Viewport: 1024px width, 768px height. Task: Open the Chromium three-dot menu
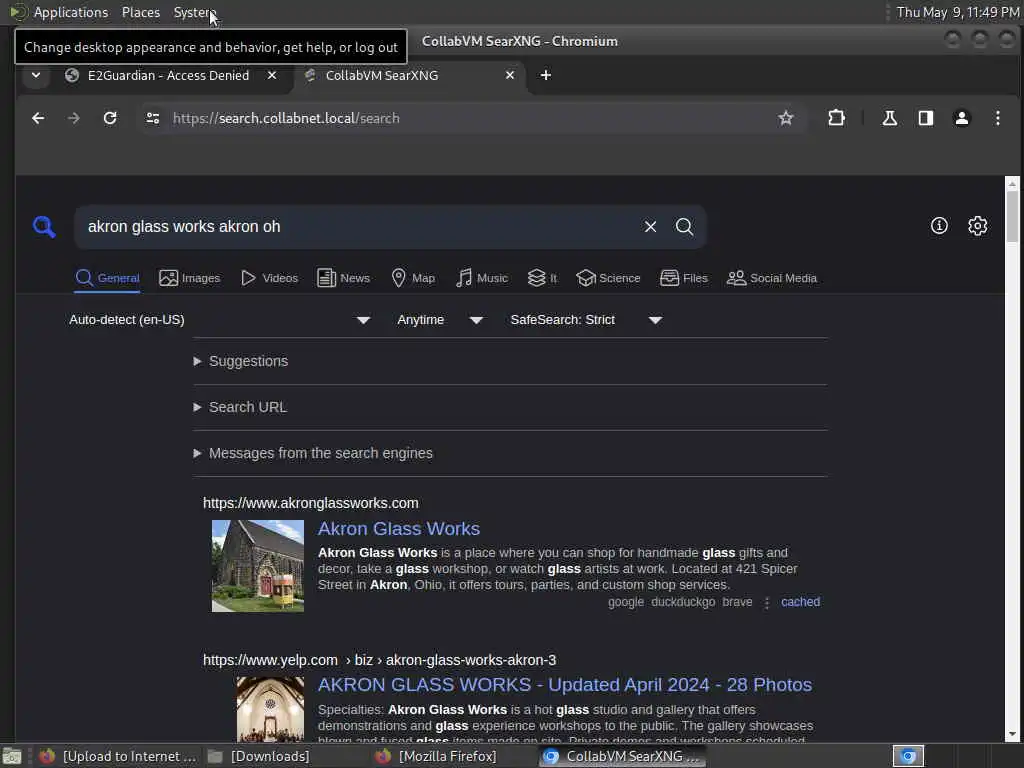[997, 118]
